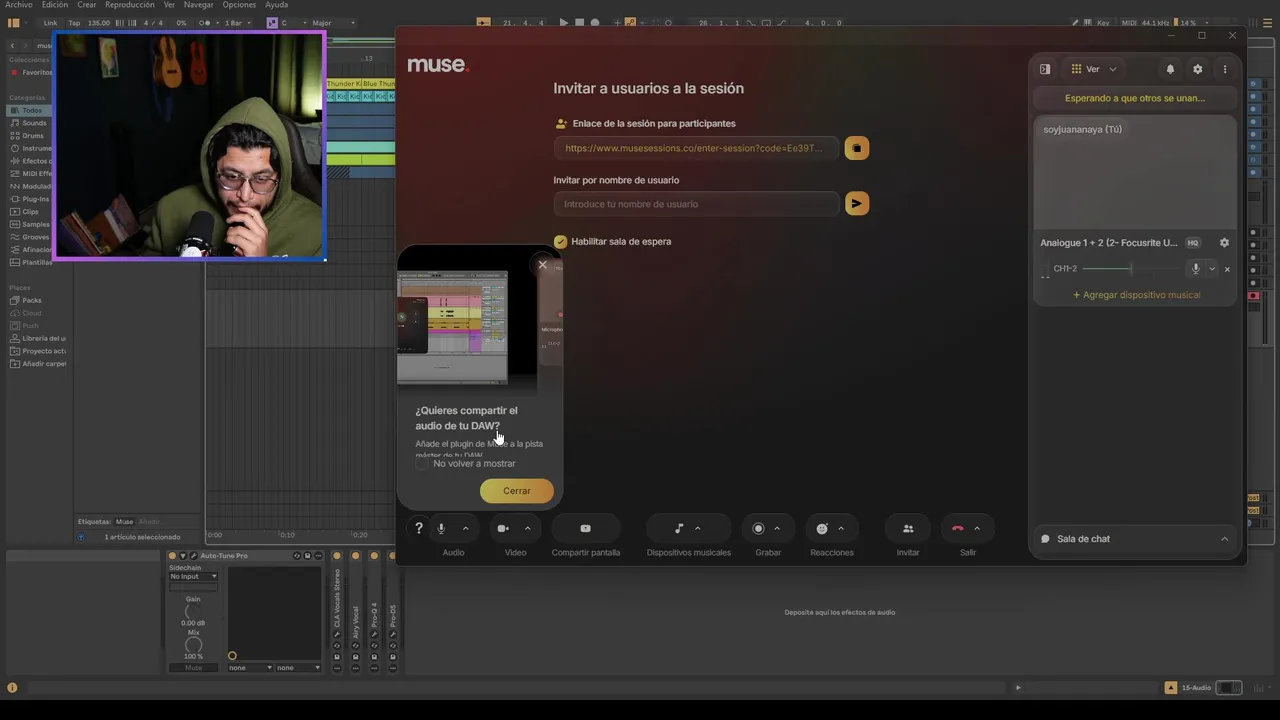Open Focusrite device settings gear
This screenshot has width=1280, height=720.
(x=1224, y=242)
